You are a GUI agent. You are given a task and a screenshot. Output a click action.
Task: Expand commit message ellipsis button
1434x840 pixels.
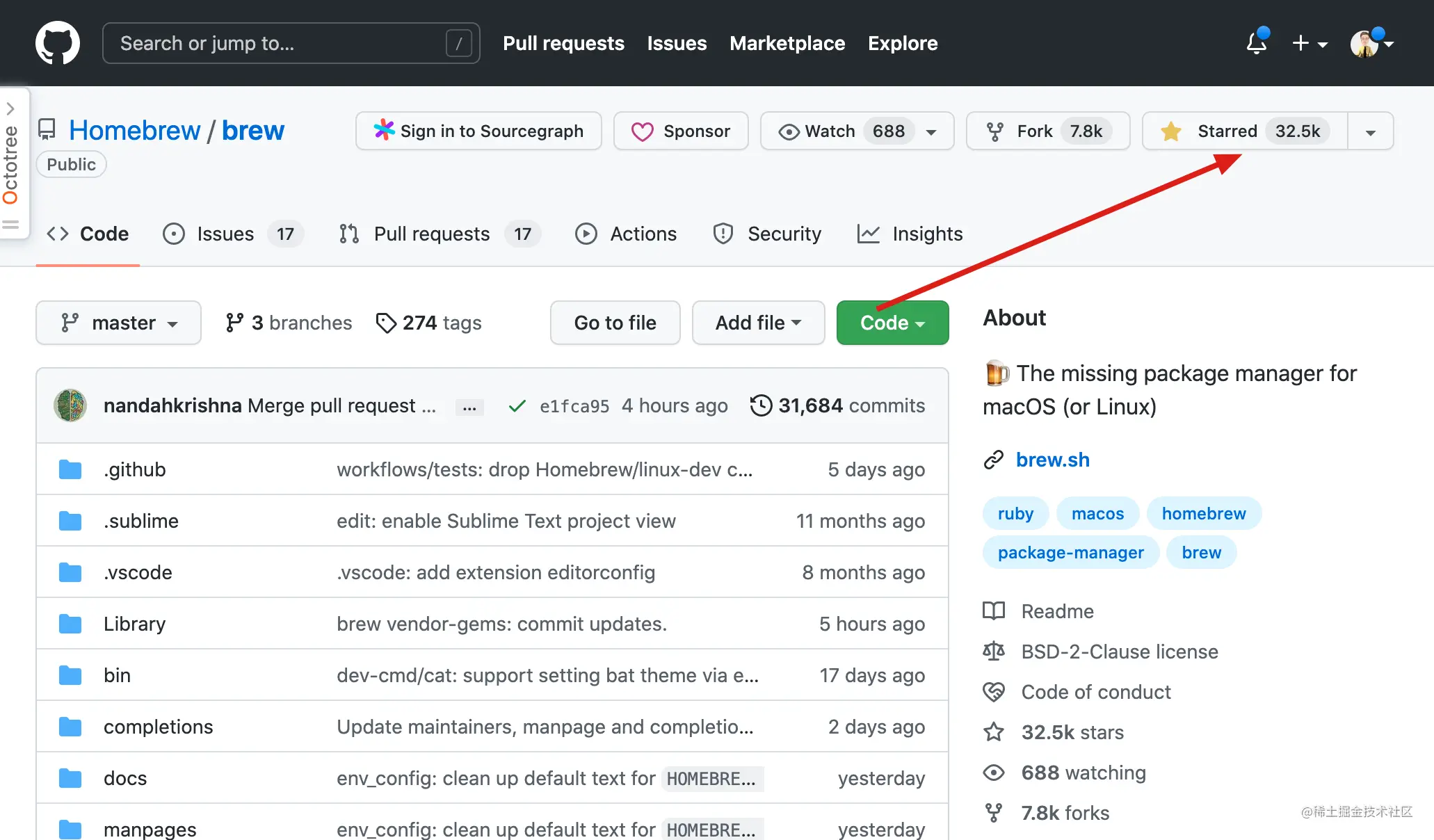[469, 407]
